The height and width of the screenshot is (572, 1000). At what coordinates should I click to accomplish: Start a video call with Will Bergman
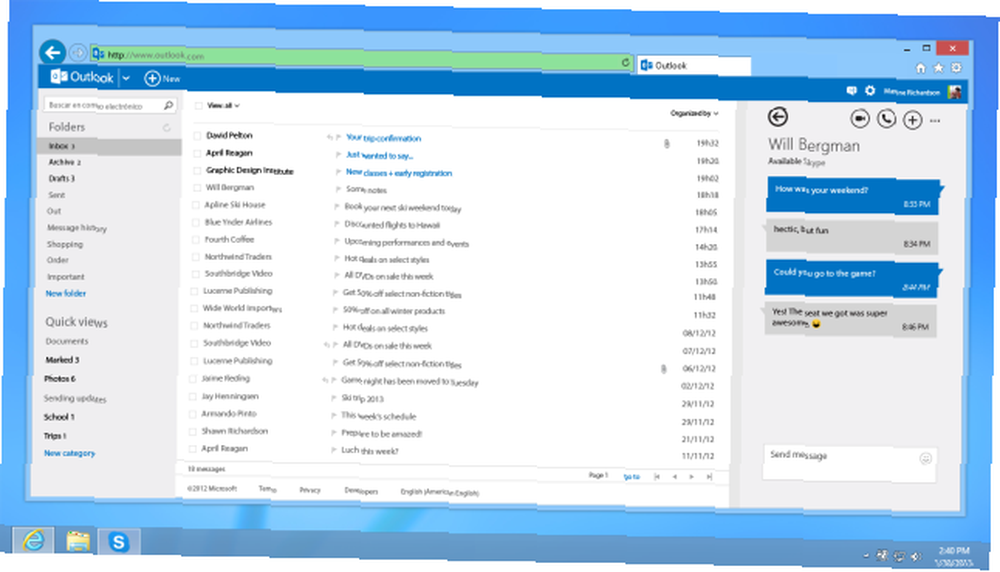860,119
